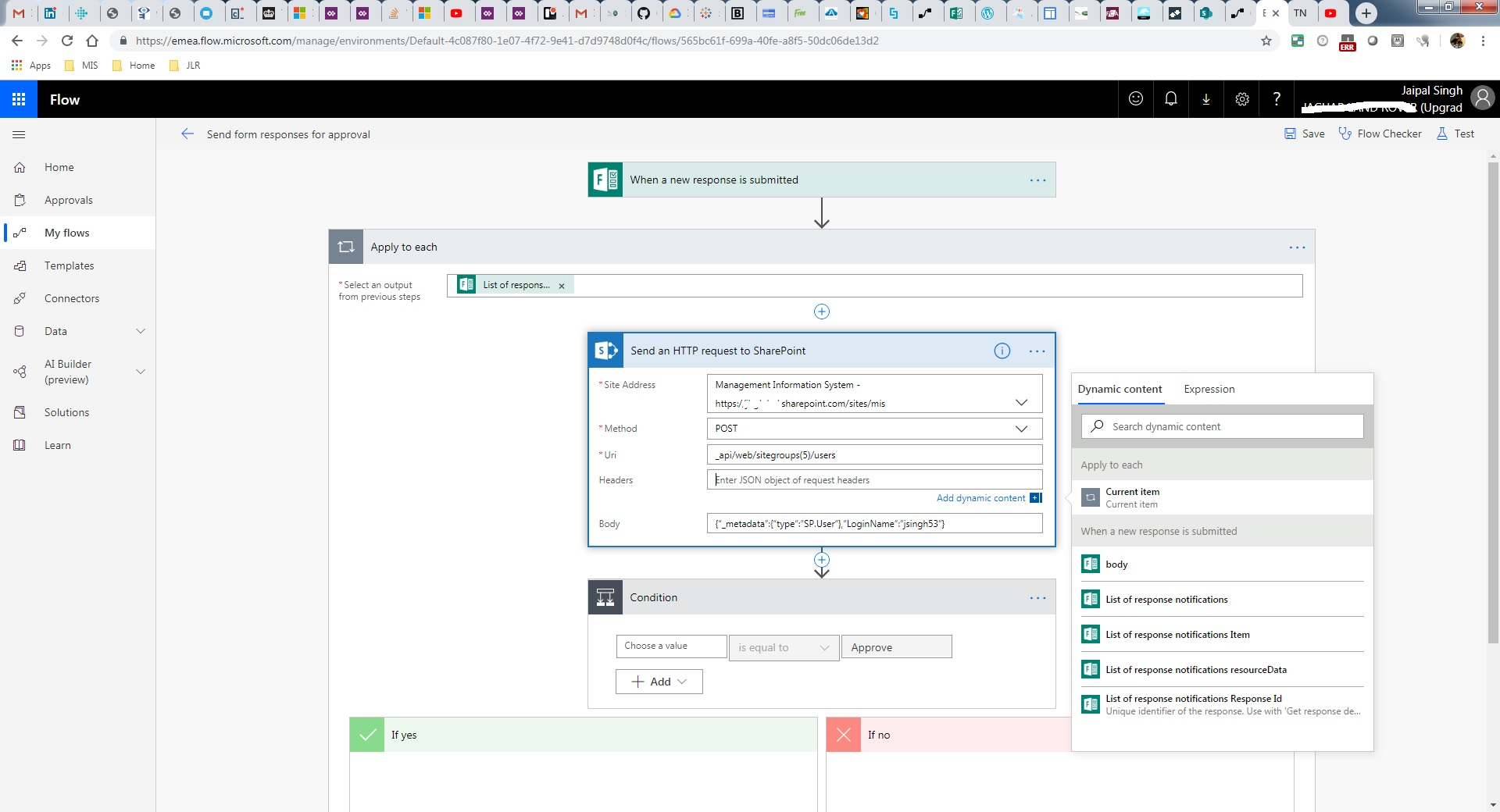
Task: Switch to the Expression tab
Action: (x=1209, y=389)
